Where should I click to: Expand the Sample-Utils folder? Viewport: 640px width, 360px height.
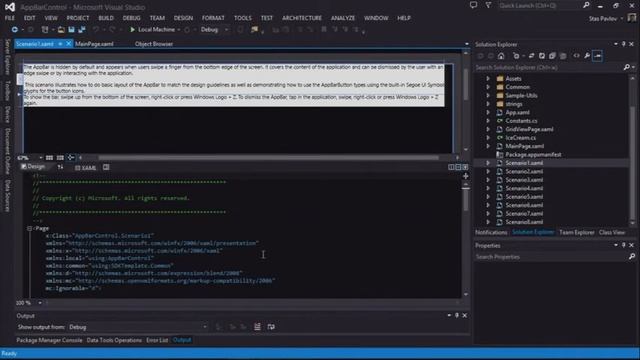(x=488, y=96)
